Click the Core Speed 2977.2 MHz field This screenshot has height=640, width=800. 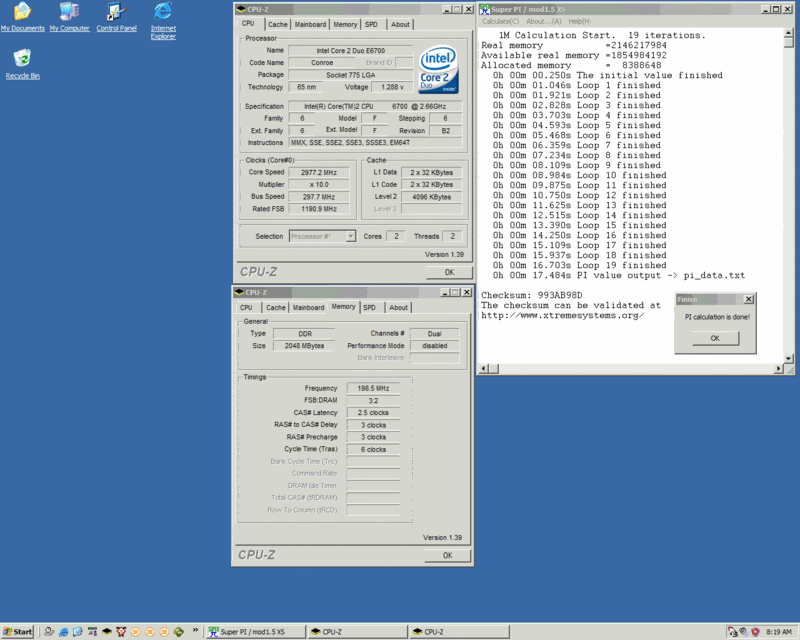tap(319, 173)
